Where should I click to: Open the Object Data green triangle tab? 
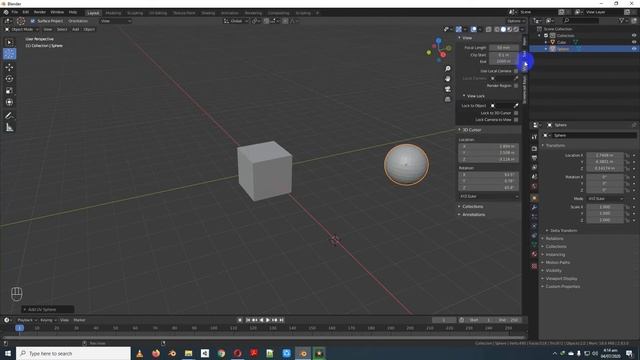click(x=534, y=244)
